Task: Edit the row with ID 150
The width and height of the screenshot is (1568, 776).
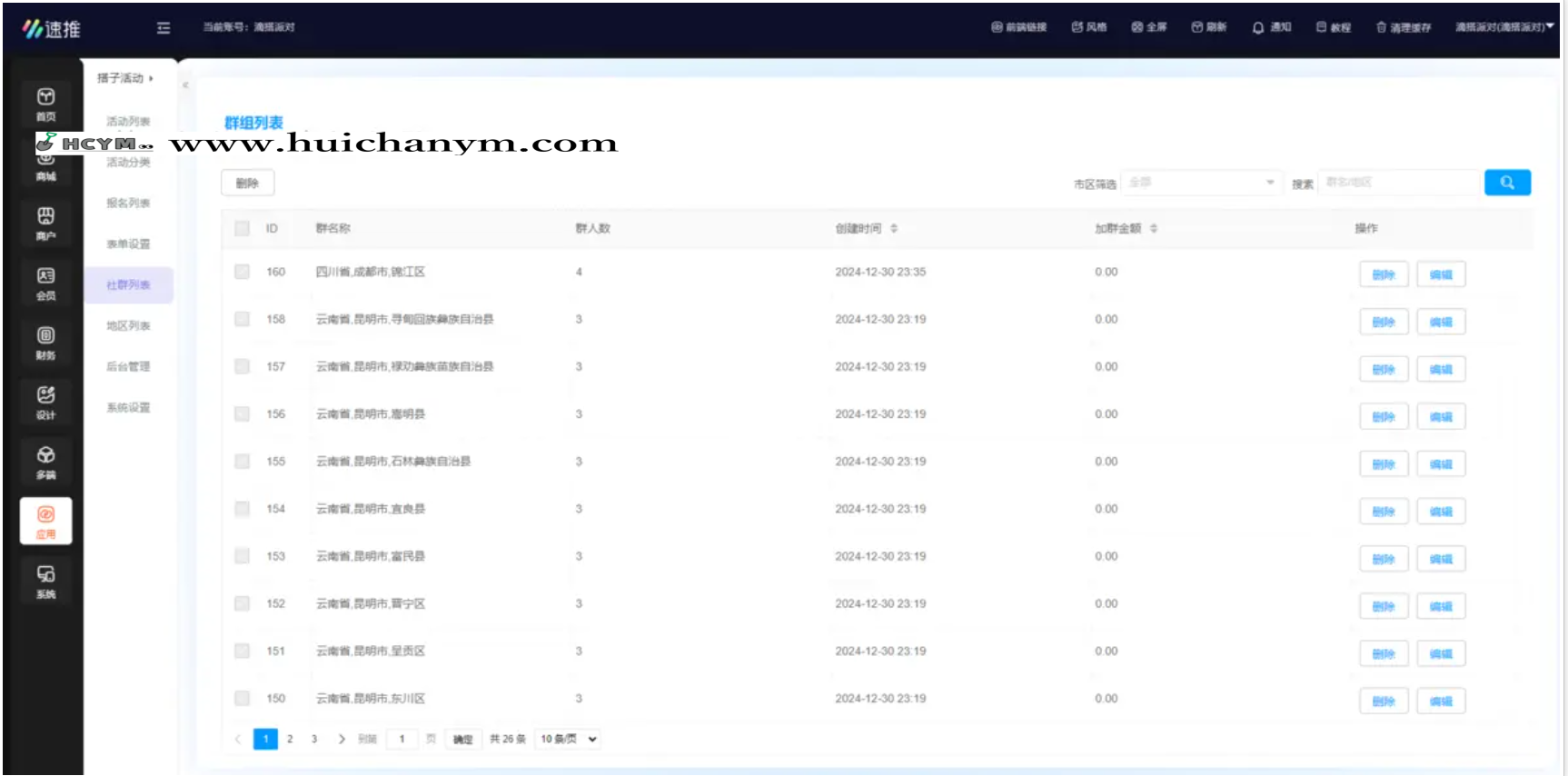Action: [x=1441, y=701]
